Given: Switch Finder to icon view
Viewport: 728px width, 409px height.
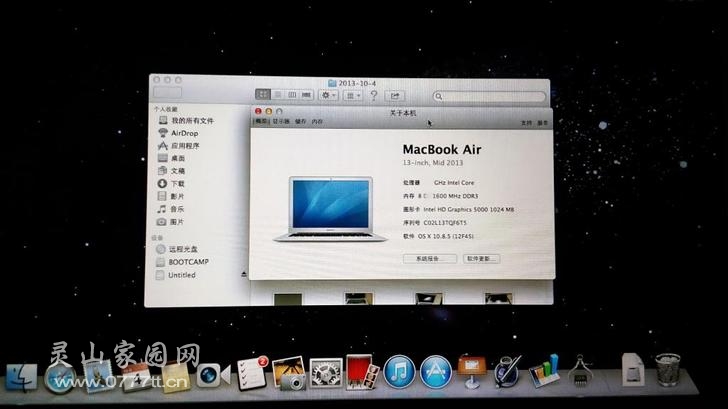Looking at the screenshot, I should point(263,94).
